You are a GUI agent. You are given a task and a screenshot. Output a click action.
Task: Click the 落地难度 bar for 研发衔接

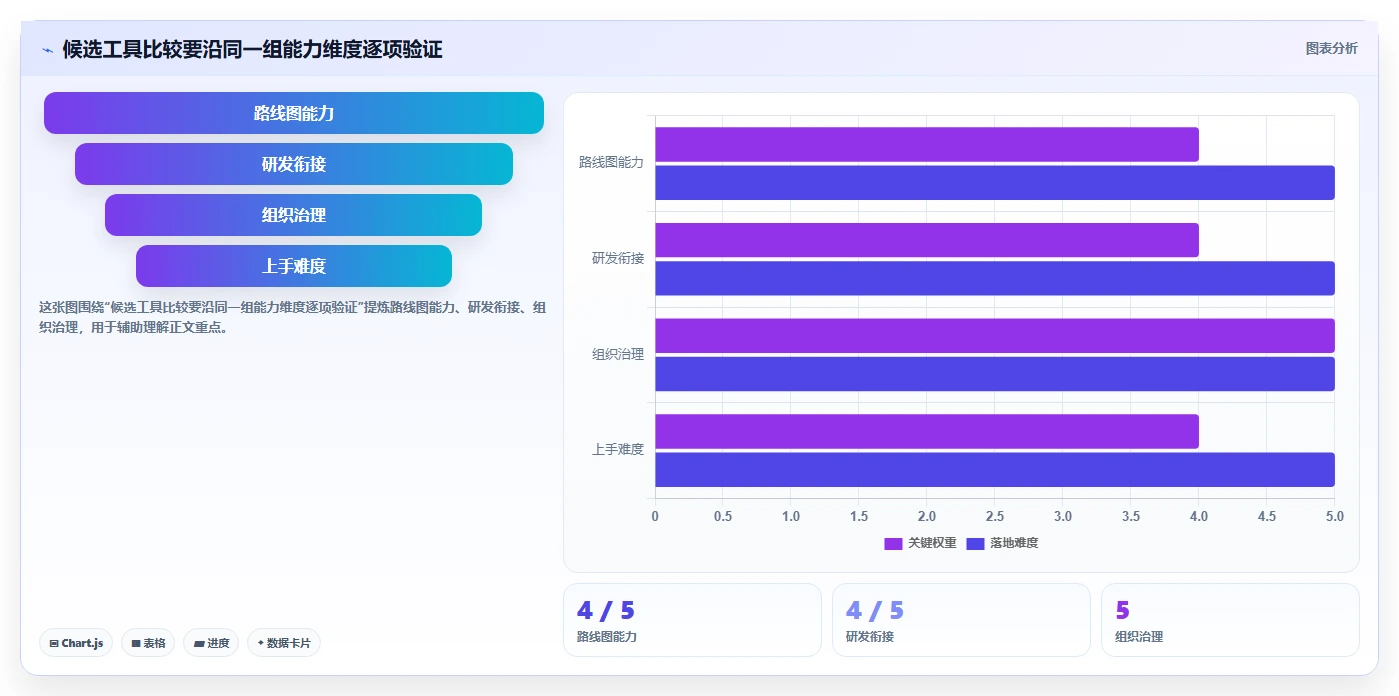click(995, 278)
